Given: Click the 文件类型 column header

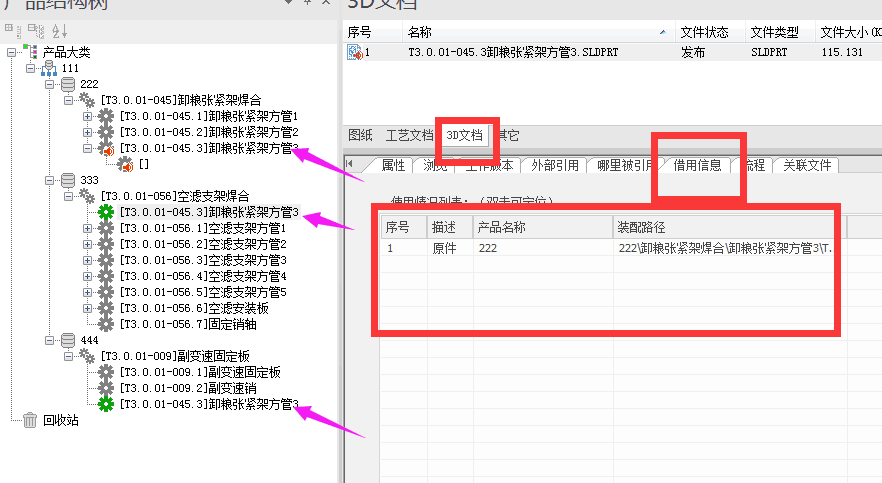Looking at the screenshot, I should click(780, 32).
